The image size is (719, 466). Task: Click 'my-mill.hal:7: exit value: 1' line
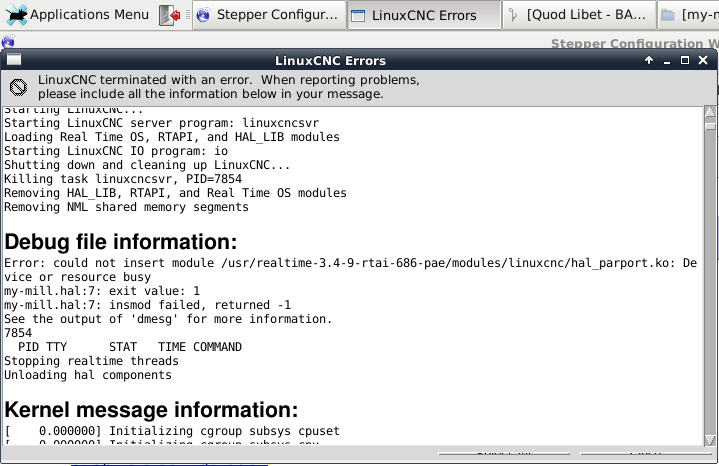pos(102,291)
